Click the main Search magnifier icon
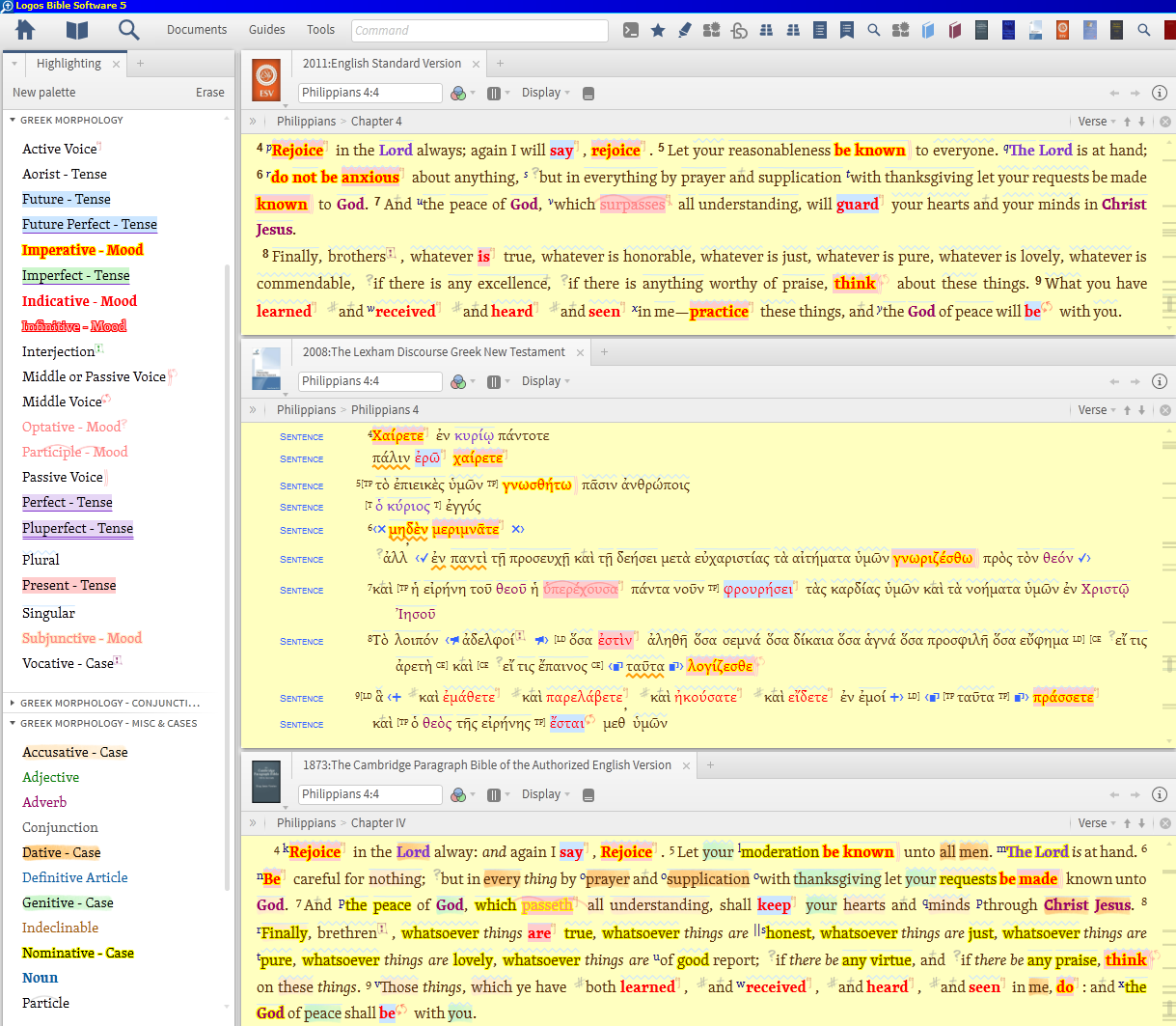Image resolution: width=1176 pixels, height=1026 pixels. [128, 30]
